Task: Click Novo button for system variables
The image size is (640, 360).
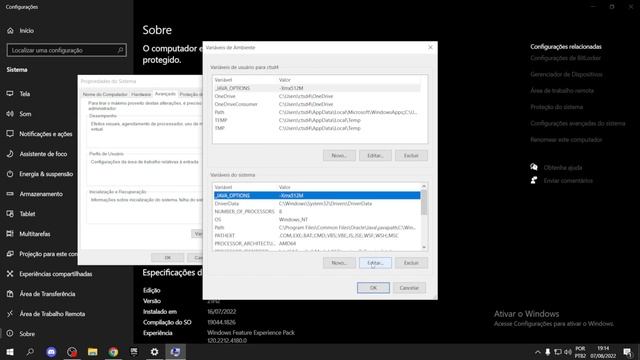Action: click(x=339, y=263)
